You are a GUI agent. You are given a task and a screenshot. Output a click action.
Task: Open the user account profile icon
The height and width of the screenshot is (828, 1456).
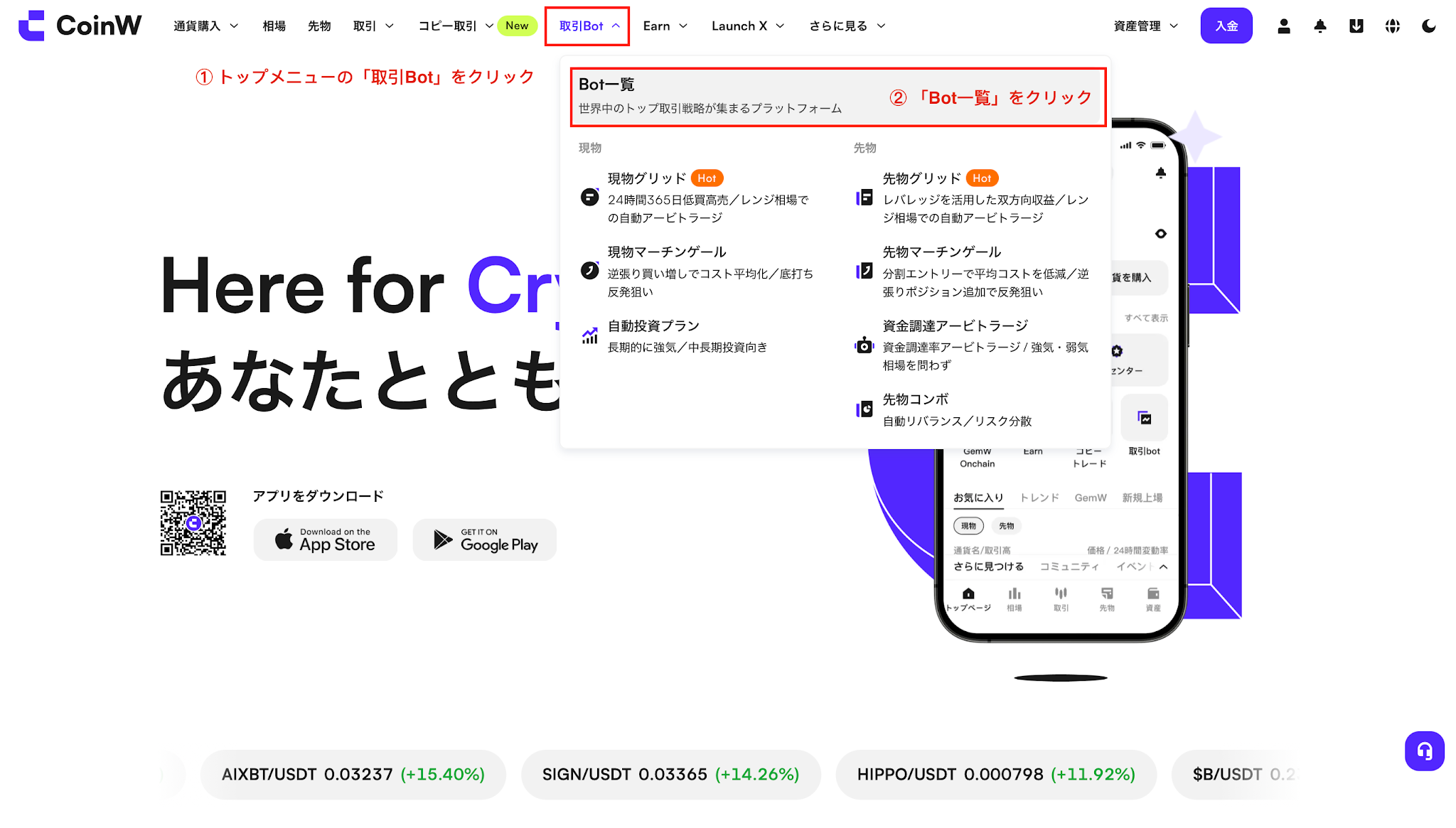point(1284,26)
